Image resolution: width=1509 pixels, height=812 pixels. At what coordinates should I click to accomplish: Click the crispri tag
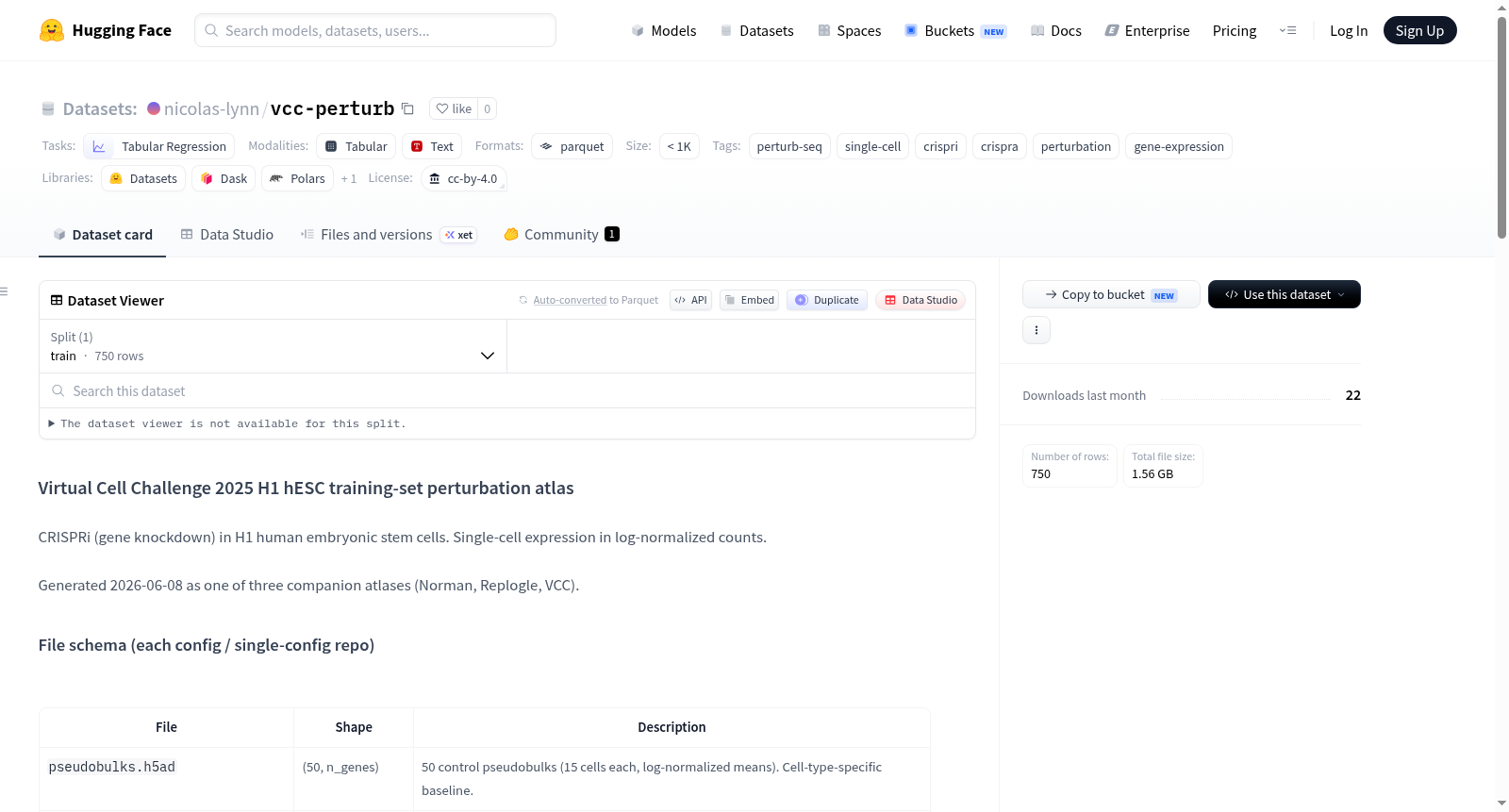(x=940, y=146)
